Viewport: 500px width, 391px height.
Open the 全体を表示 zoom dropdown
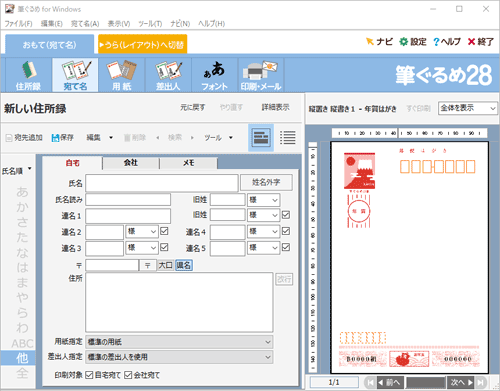pos(467,108)
